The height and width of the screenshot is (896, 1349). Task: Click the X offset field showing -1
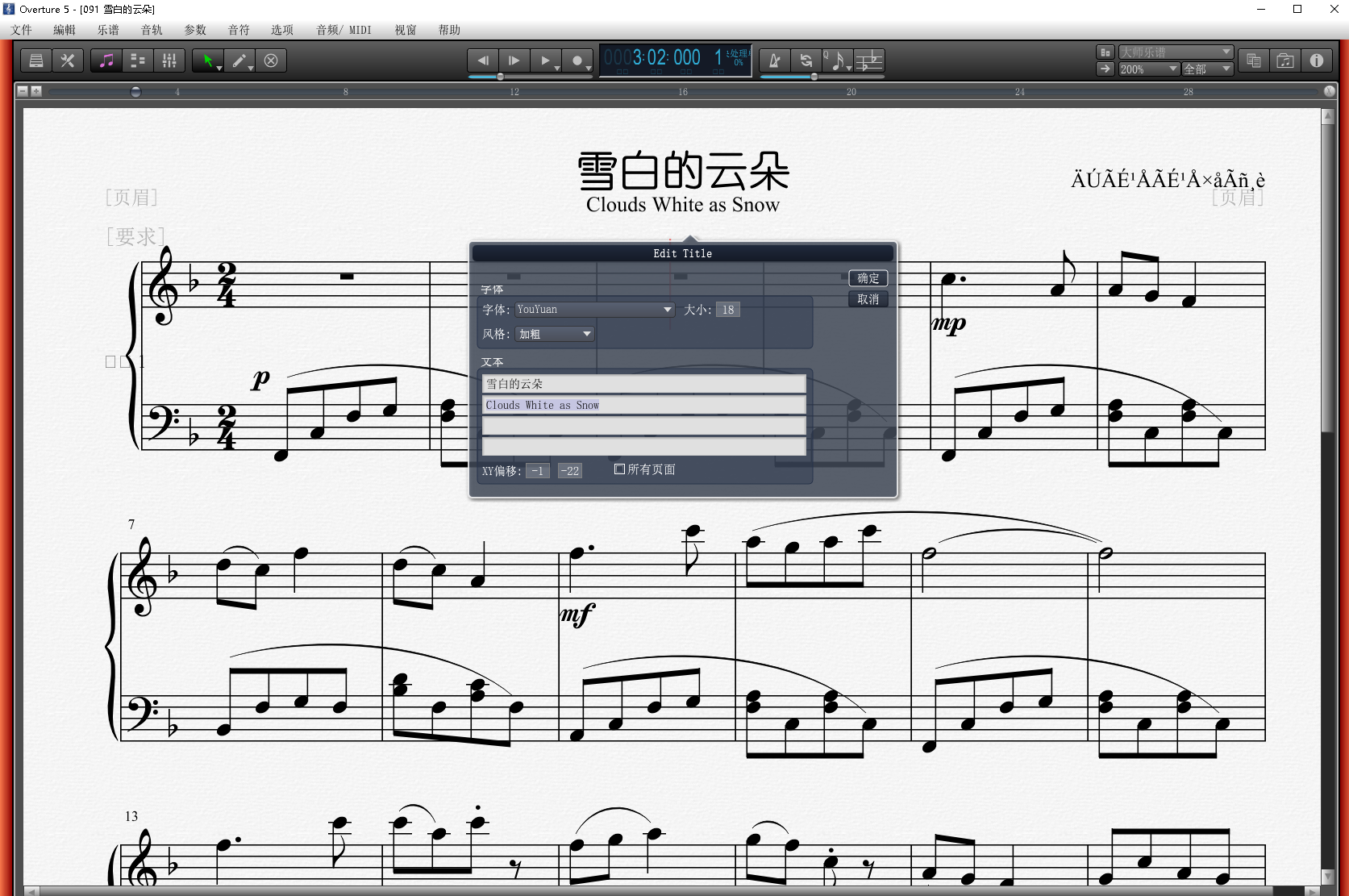[x=538, y=471]
